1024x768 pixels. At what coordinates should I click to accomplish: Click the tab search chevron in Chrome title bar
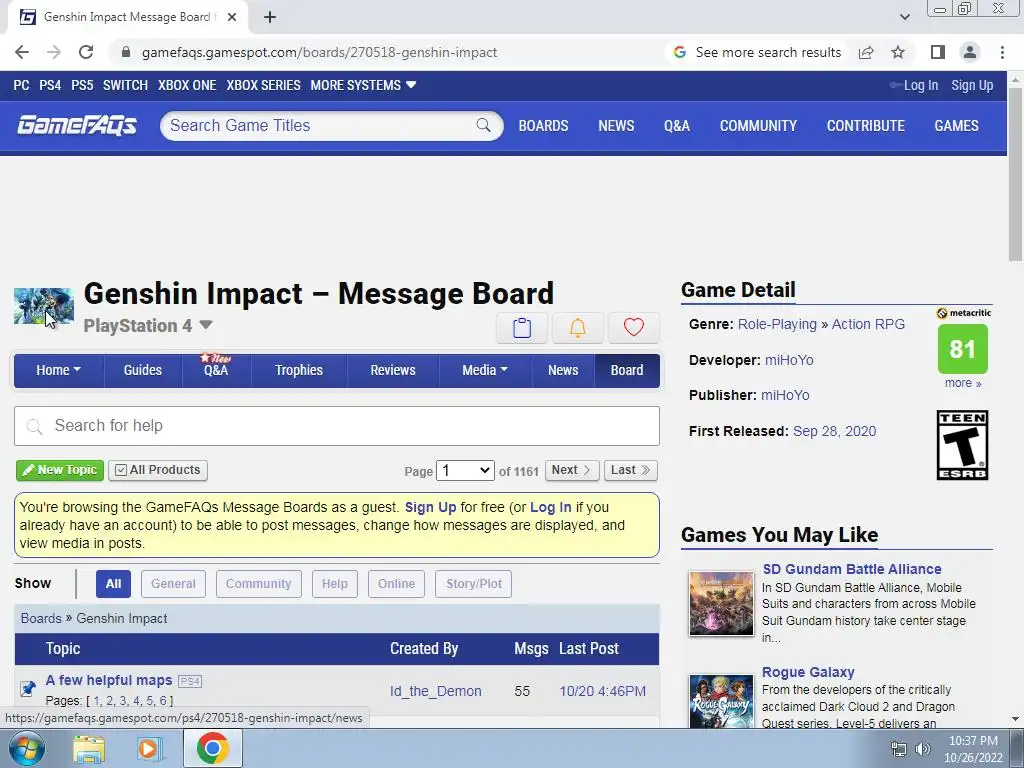coord(904,17)
